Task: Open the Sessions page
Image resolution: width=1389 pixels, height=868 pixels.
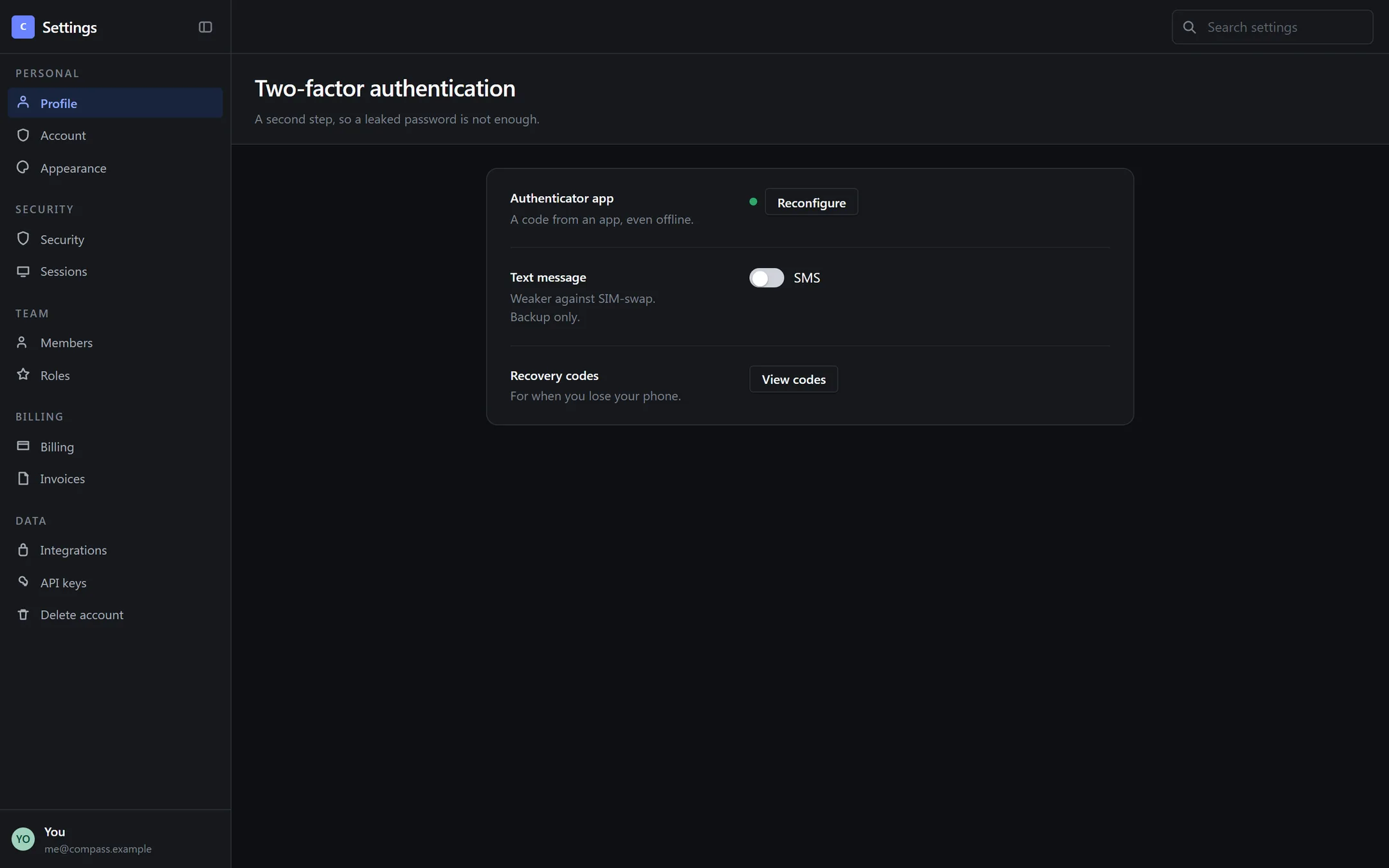Action: coord(115,271)
